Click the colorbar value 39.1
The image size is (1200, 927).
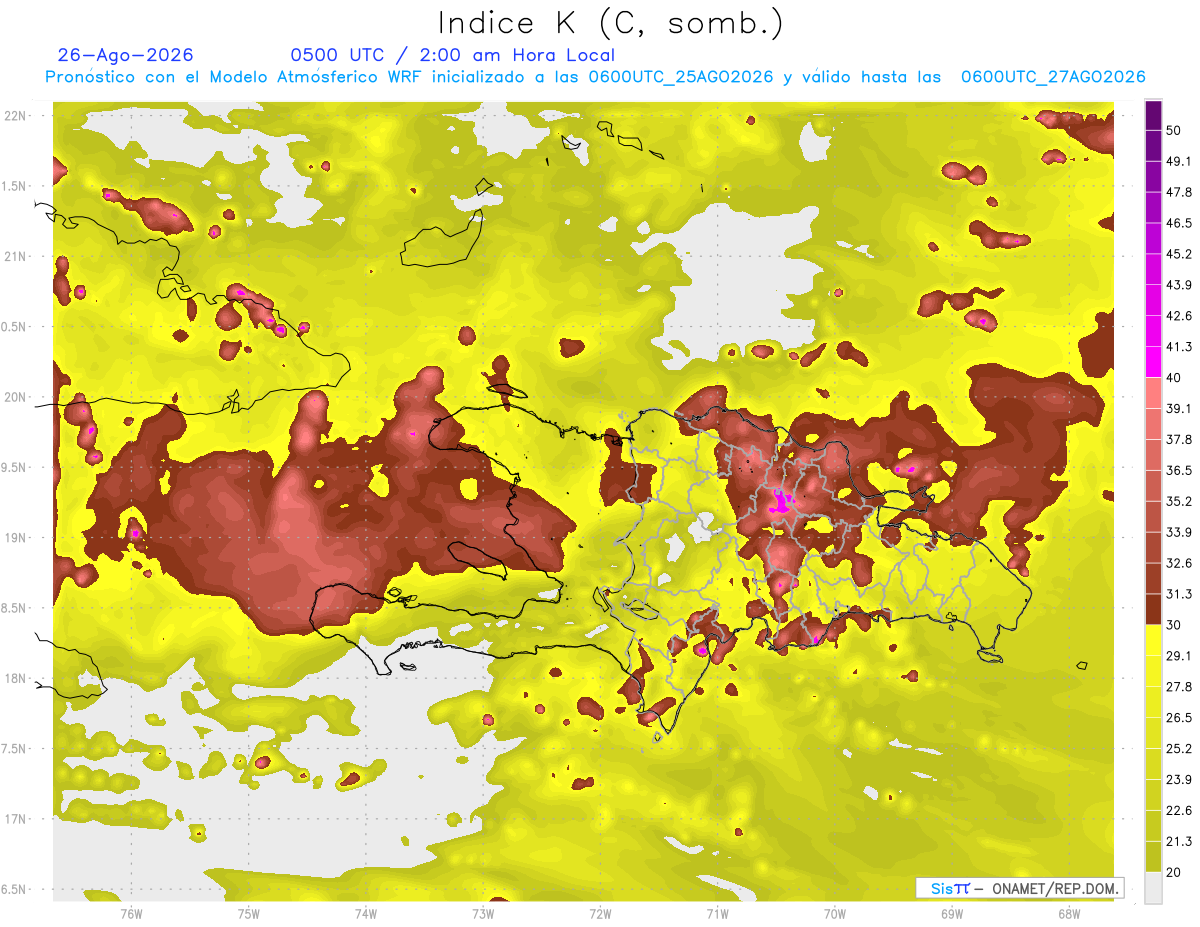(1179, 408)
